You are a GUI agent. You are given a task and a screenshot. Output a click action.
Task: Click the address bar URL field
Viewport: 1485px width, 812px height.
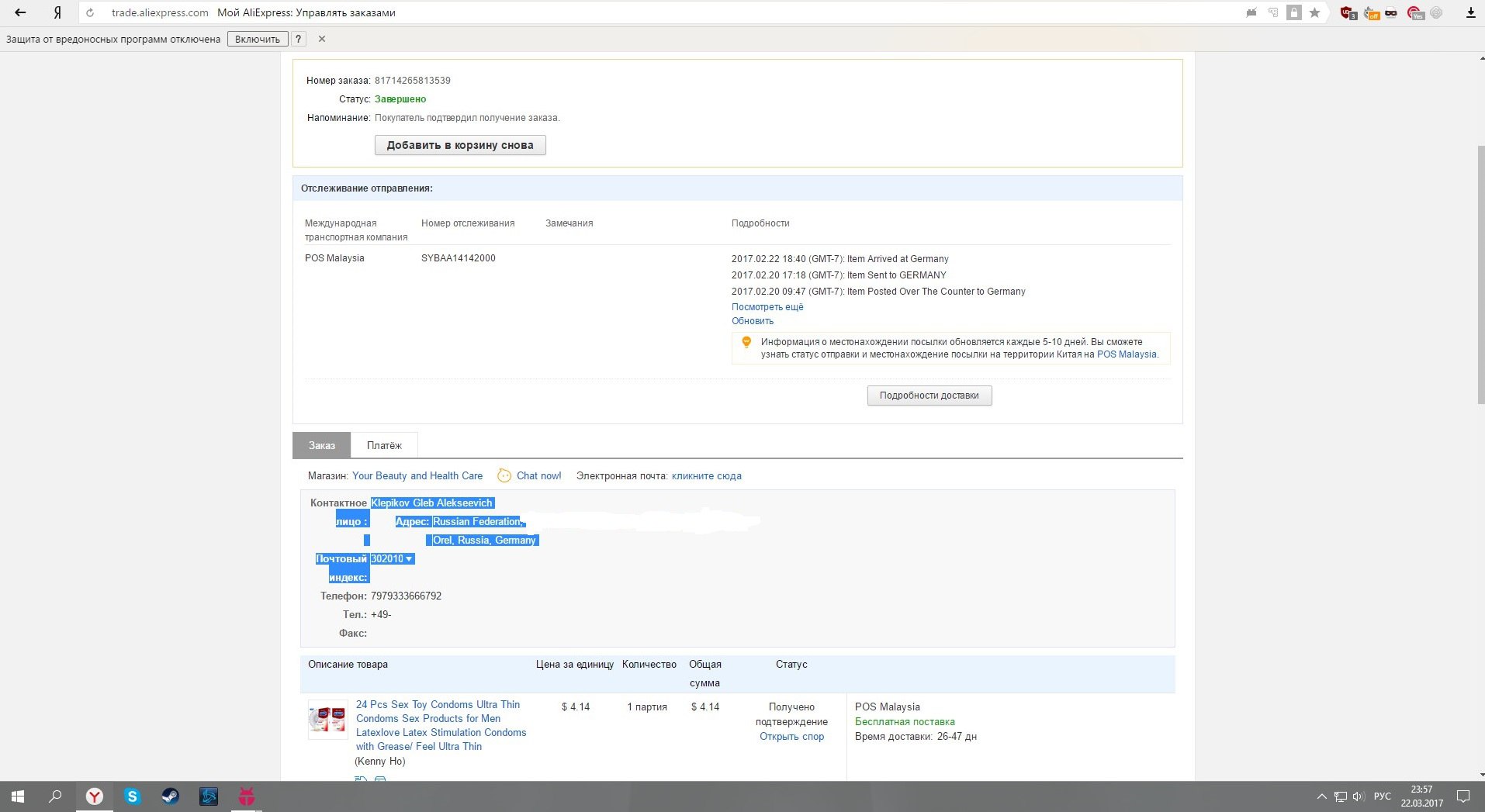667,12
